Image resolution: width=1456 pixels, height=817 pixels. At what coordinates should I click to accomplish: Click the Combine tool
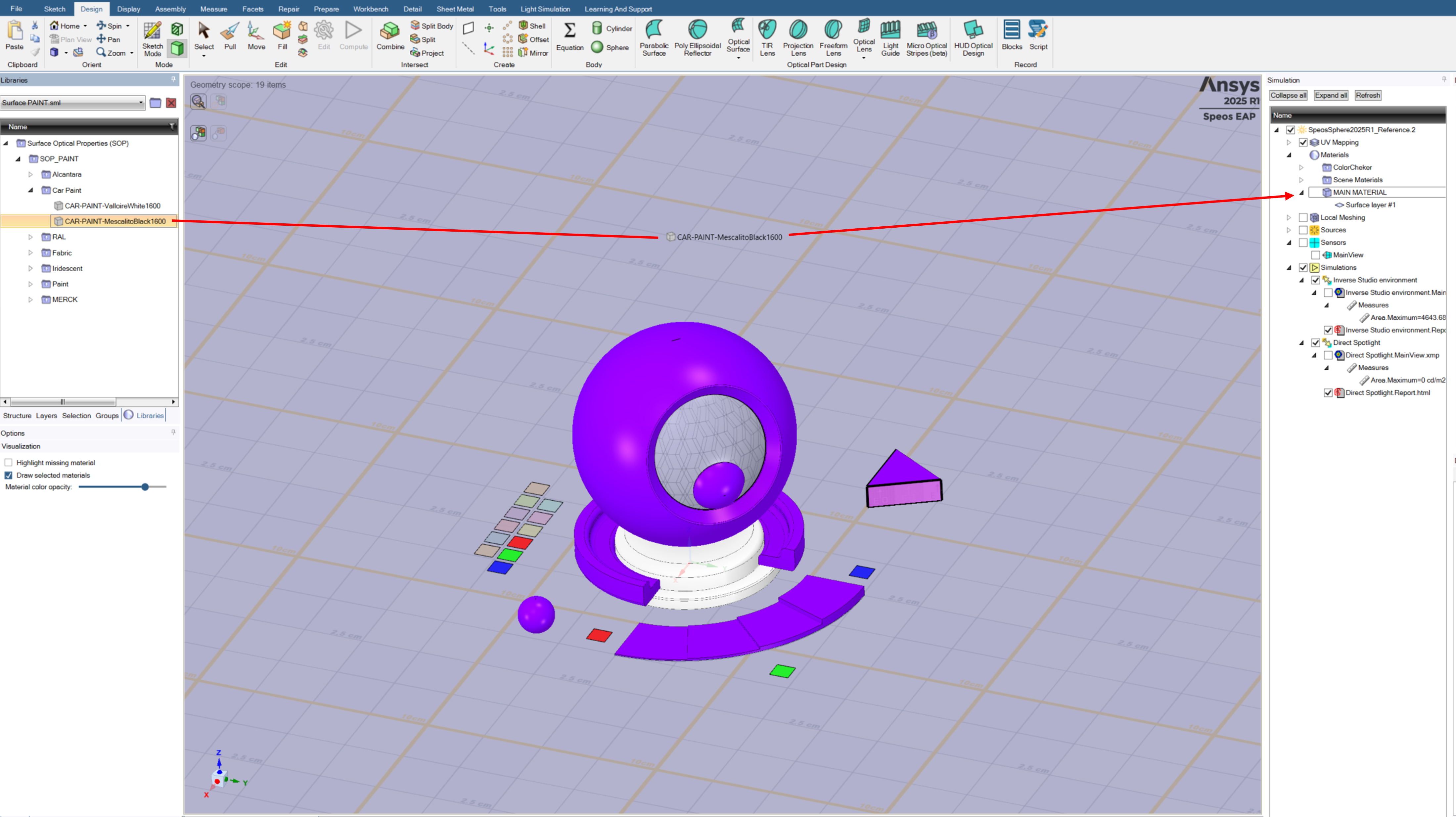[390, 36]
